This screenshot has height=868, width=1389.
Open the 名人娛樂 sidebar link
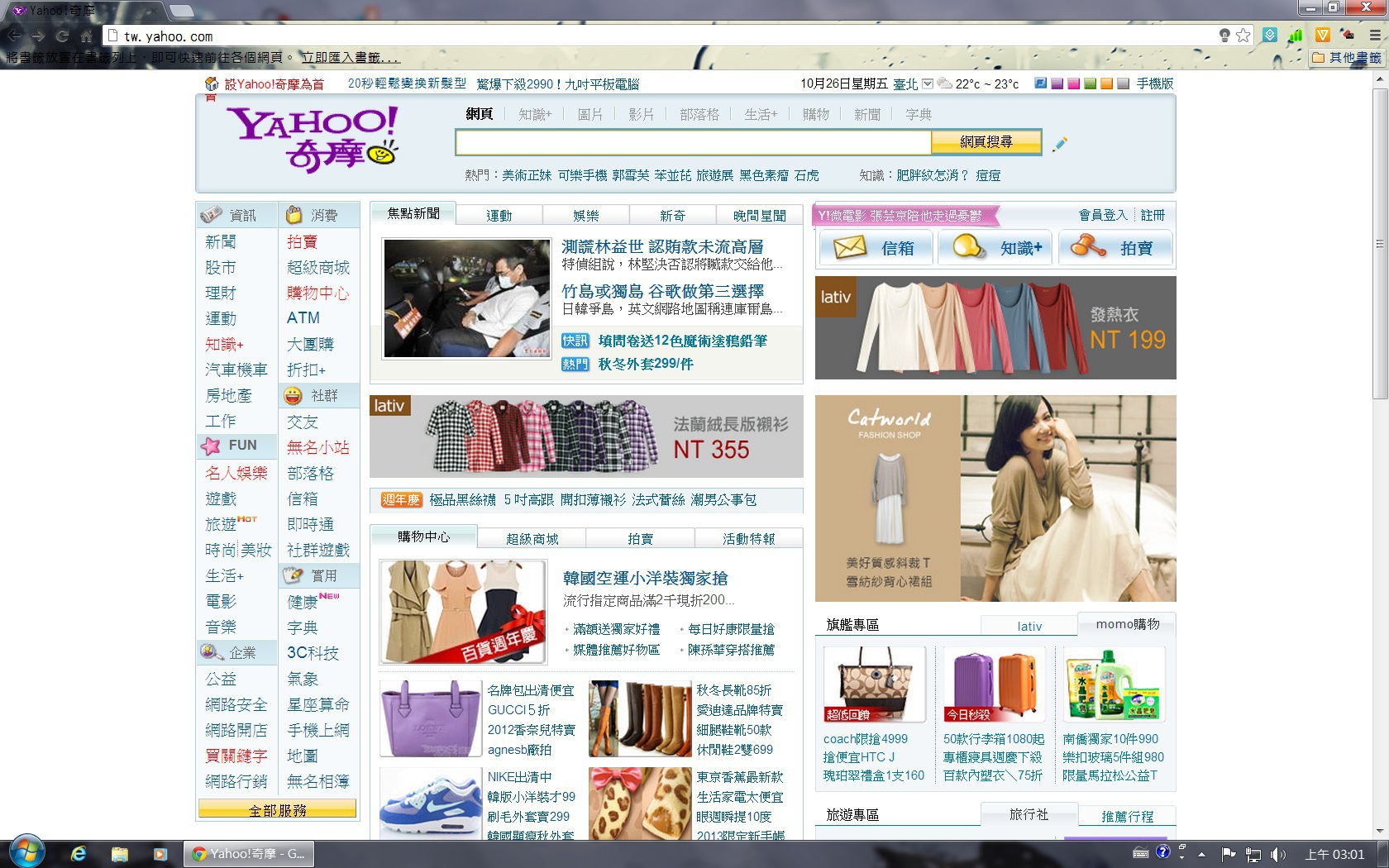[236, 473]
